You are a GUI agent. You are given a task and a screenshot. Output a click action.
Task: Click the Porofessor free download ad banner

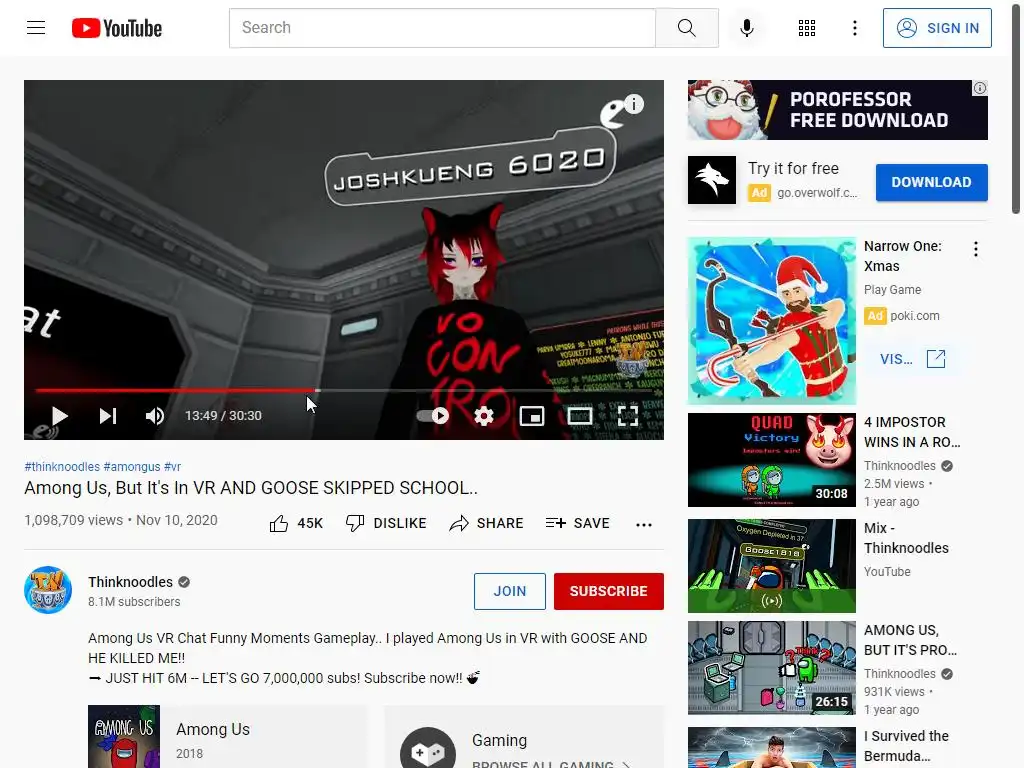click(837, 110)
